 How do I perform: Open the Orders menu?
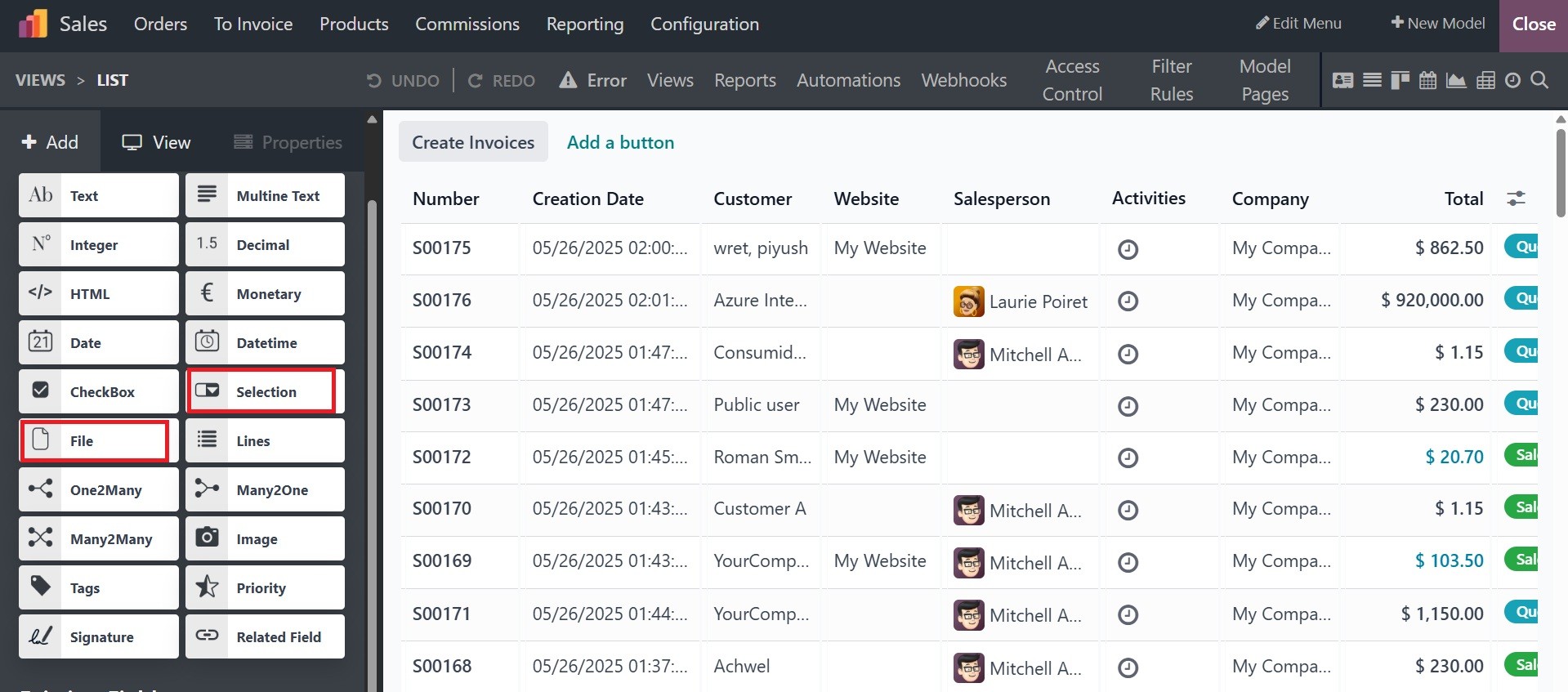(x=160, y=24)
